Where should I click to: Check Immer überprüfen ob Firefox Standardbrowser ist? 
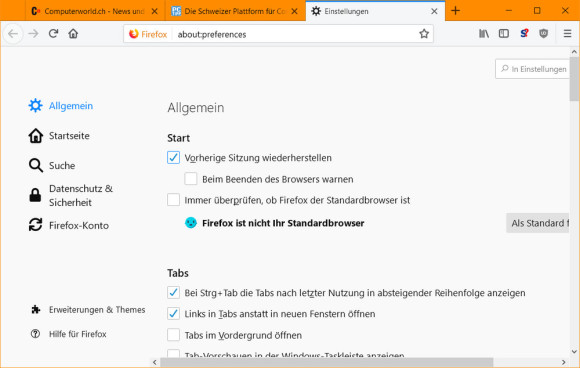coord(173,200)
